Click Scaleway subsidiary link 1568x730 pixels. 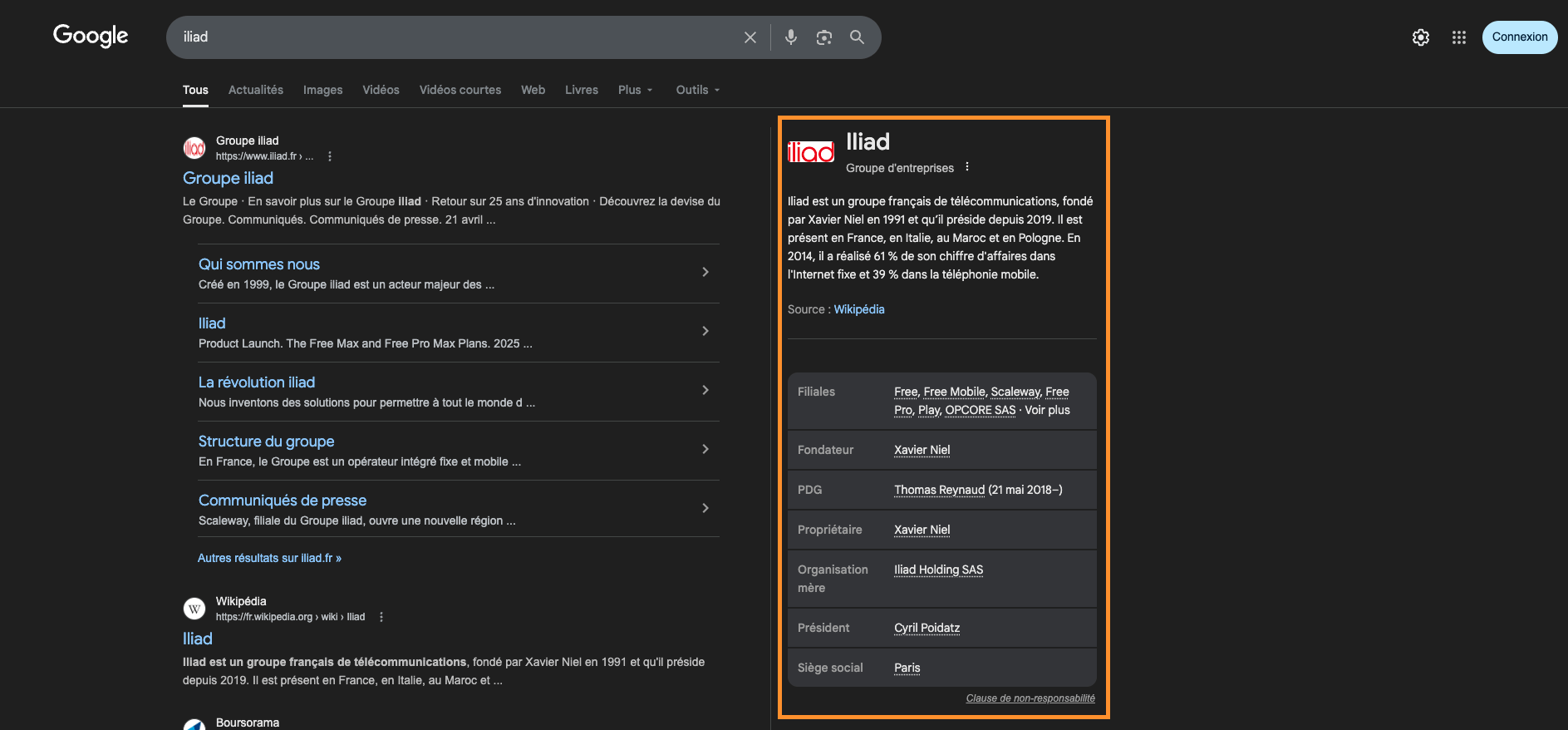click(1015, 392)
